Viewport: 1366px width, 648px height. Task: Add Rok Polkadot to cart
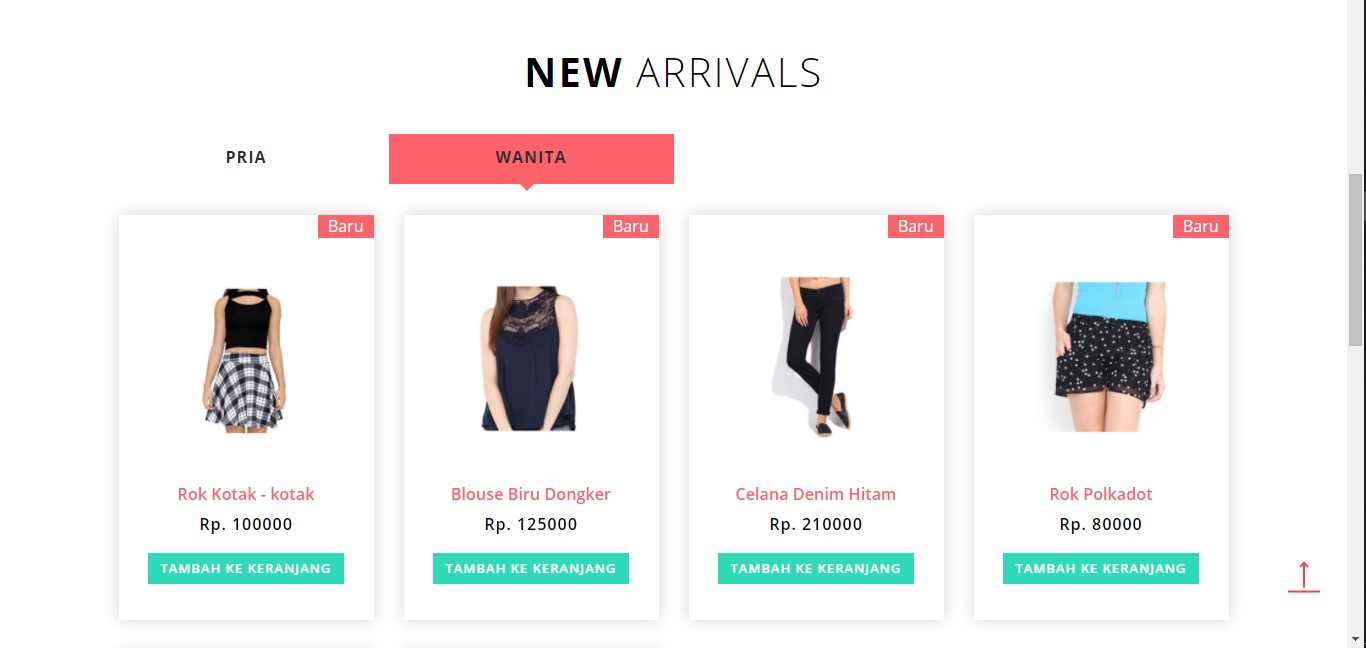click(x=1101, y=568)
